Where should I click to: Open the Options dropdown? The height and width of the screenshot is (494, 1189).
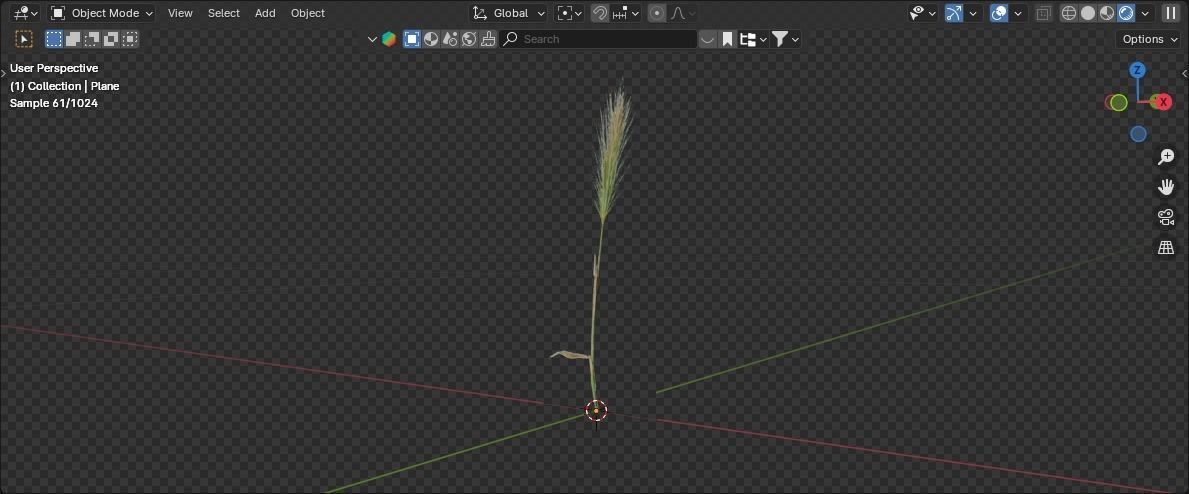pyautogui.click(x=1150, y=39)
